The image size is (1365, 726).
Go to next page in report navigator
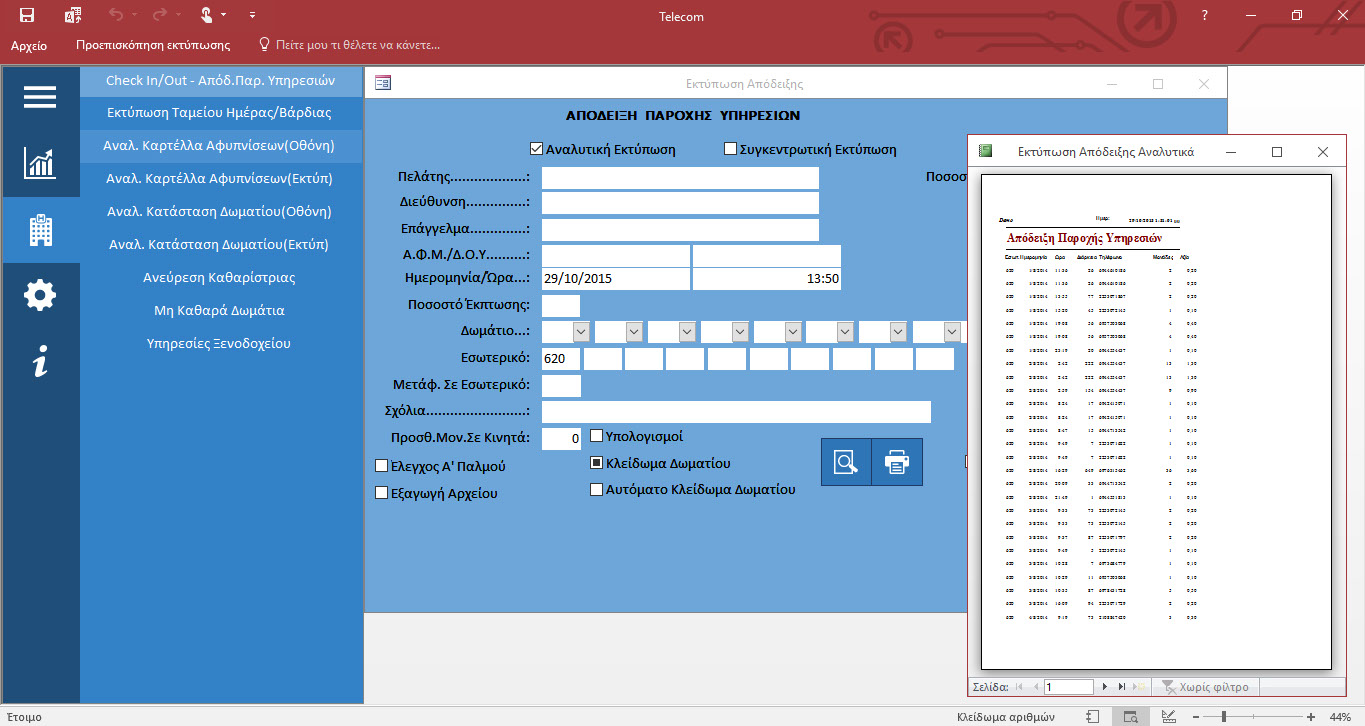pos(1104,687)
